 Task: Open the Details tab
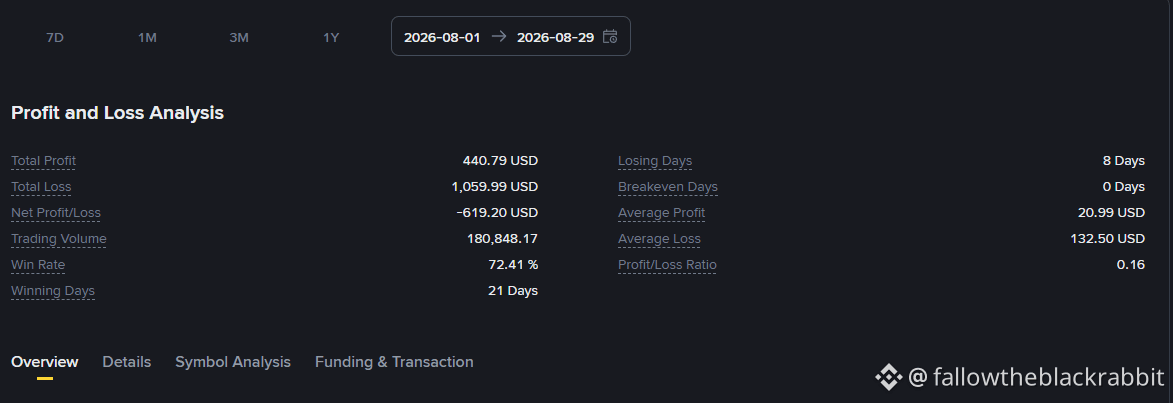[126, 362]
